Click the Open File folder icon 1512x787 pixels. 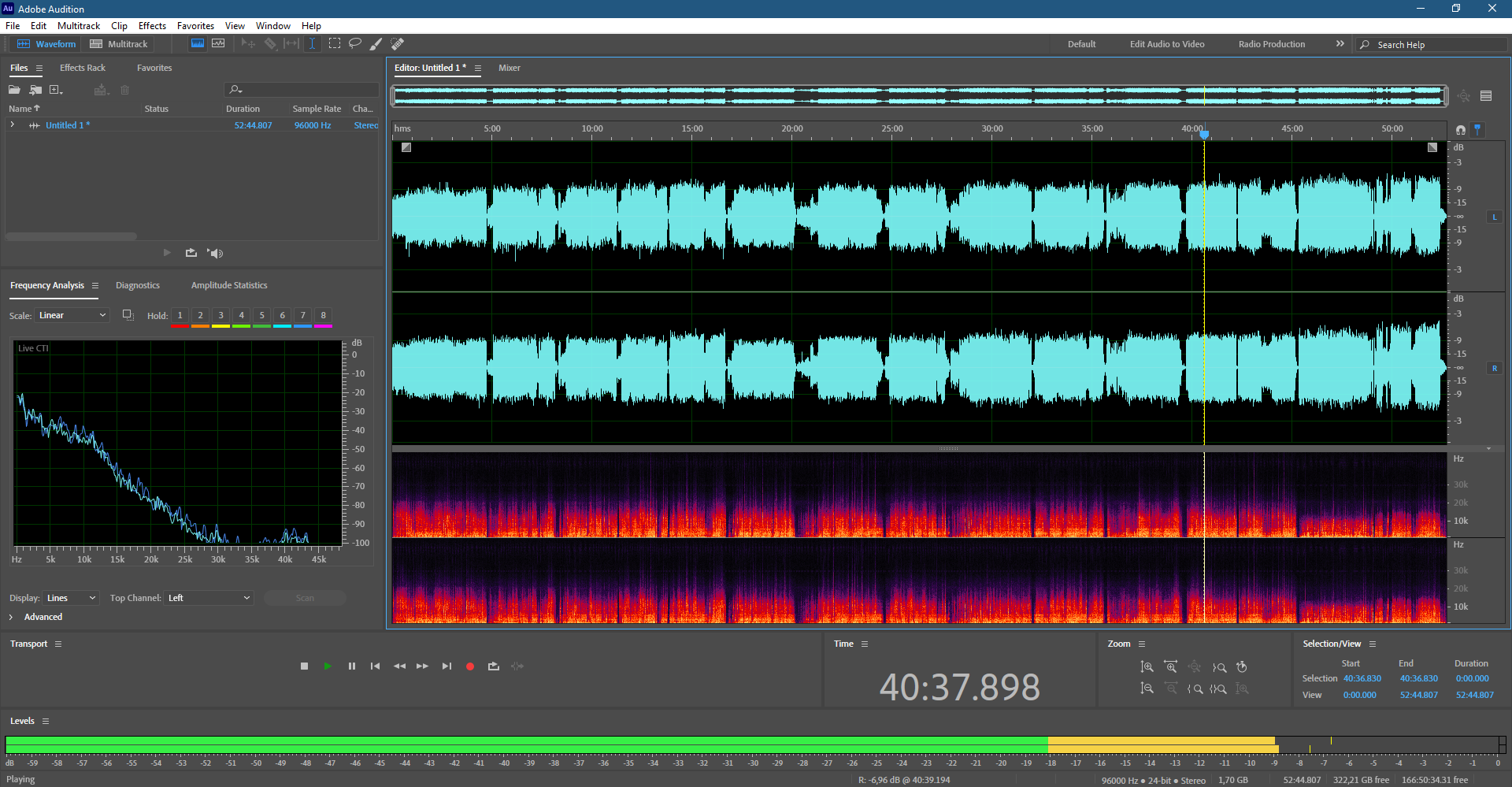coord(14,90)
